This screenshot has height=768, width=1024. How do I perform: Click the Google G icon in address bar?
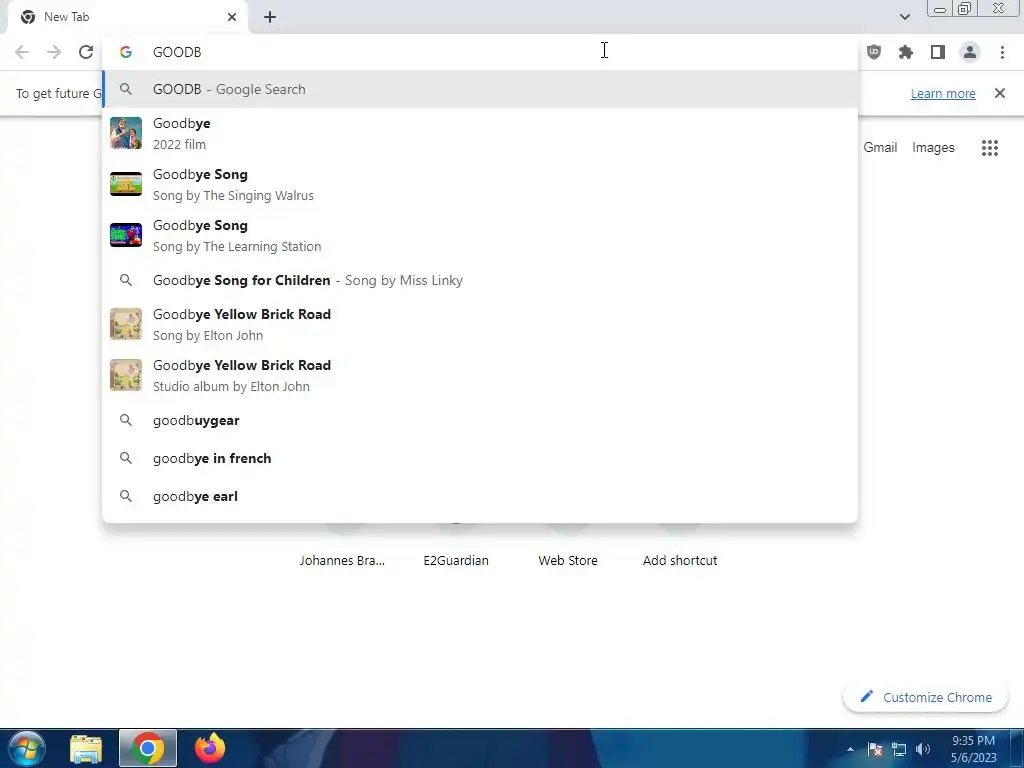(126, 52)
